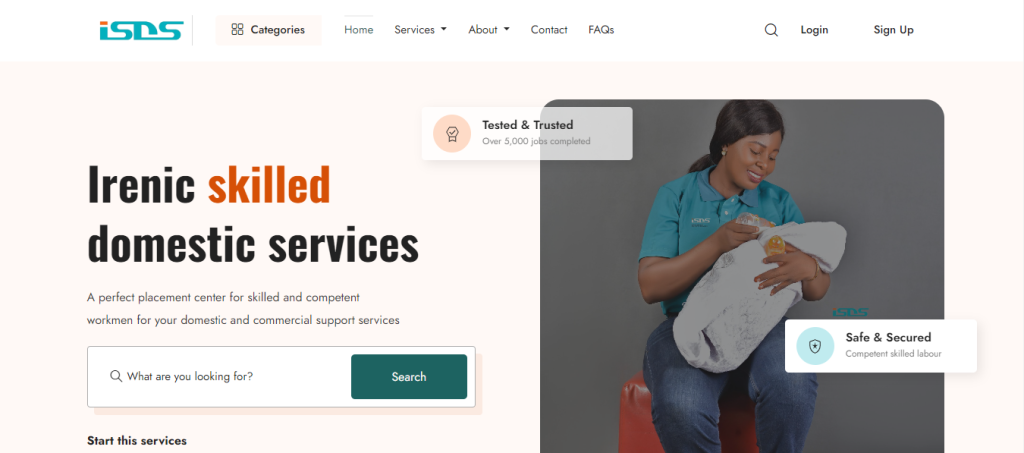The width and height of the screenshot is (1024, 453).
Task: Click the green Search button
Action: [x=409, y=377]
